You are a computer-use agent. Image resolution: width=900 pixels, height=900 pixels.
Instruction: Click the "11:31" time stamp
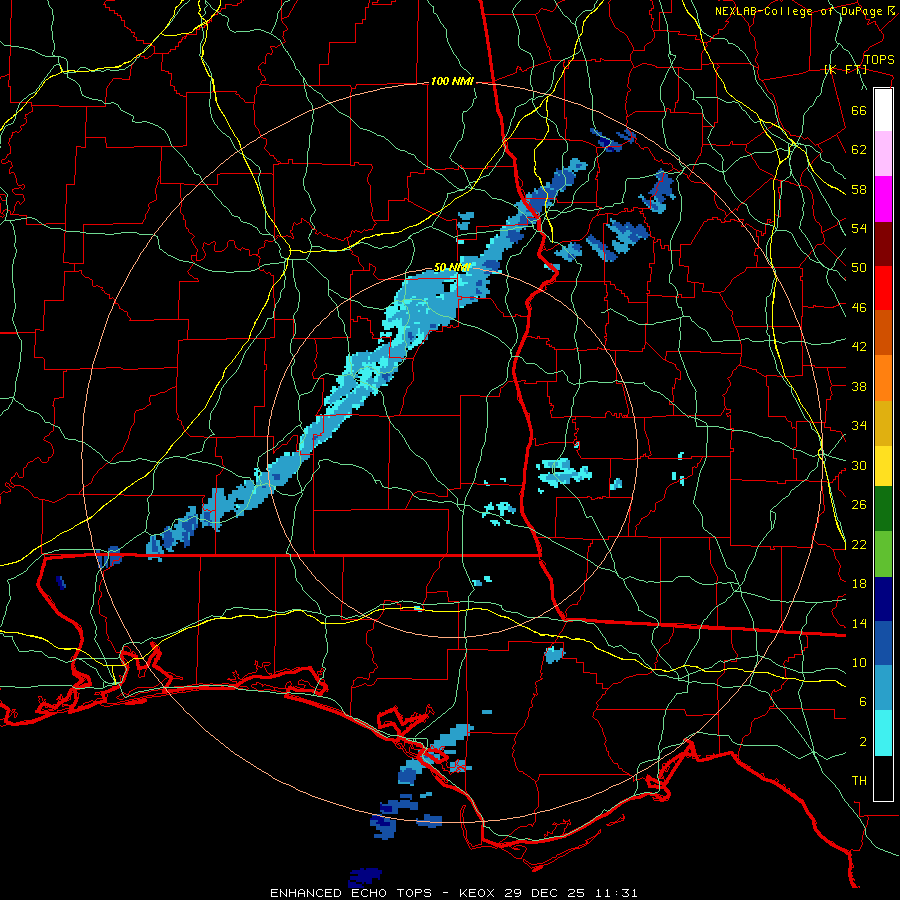615,893
